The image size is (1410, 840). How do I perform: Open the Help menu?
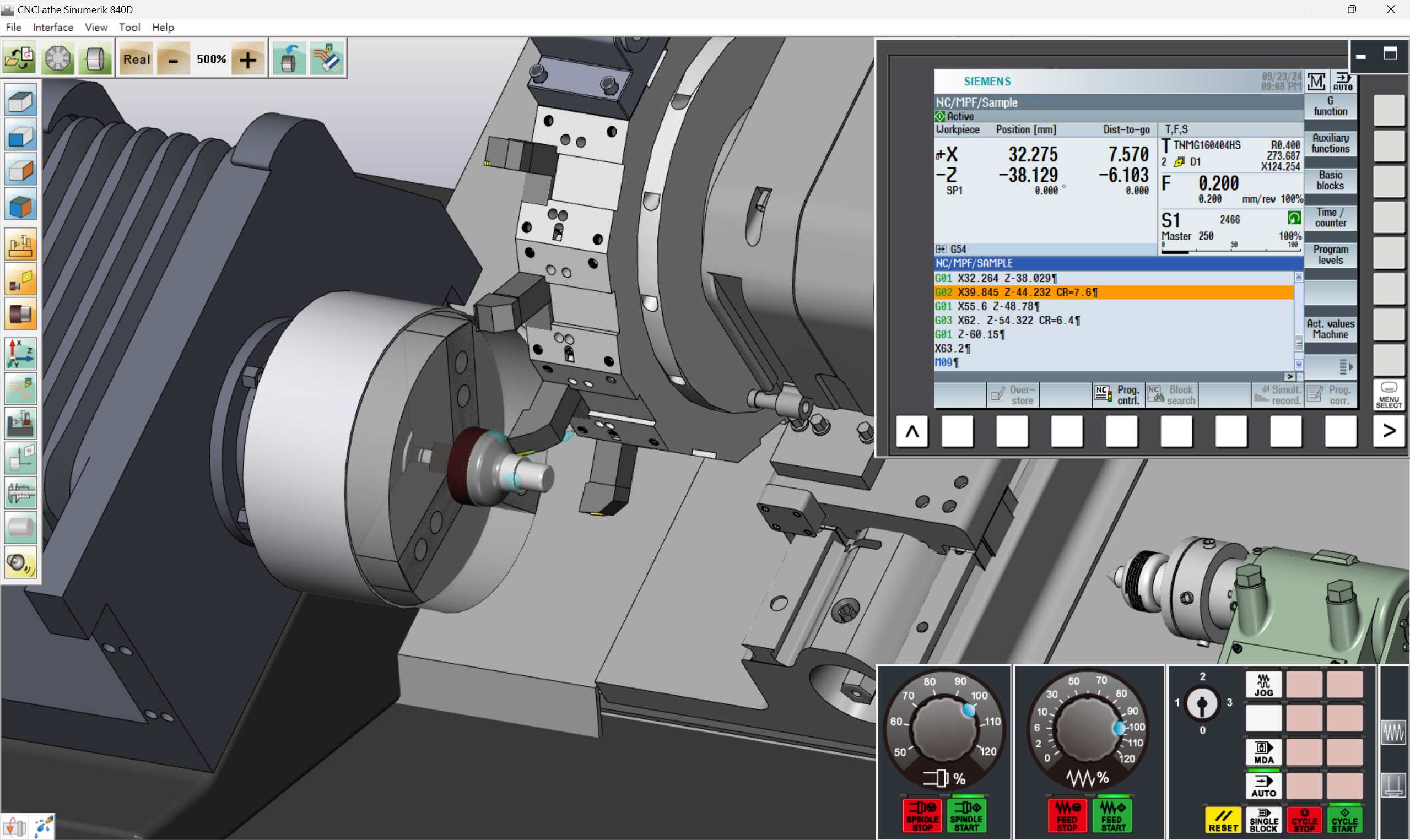163,27
